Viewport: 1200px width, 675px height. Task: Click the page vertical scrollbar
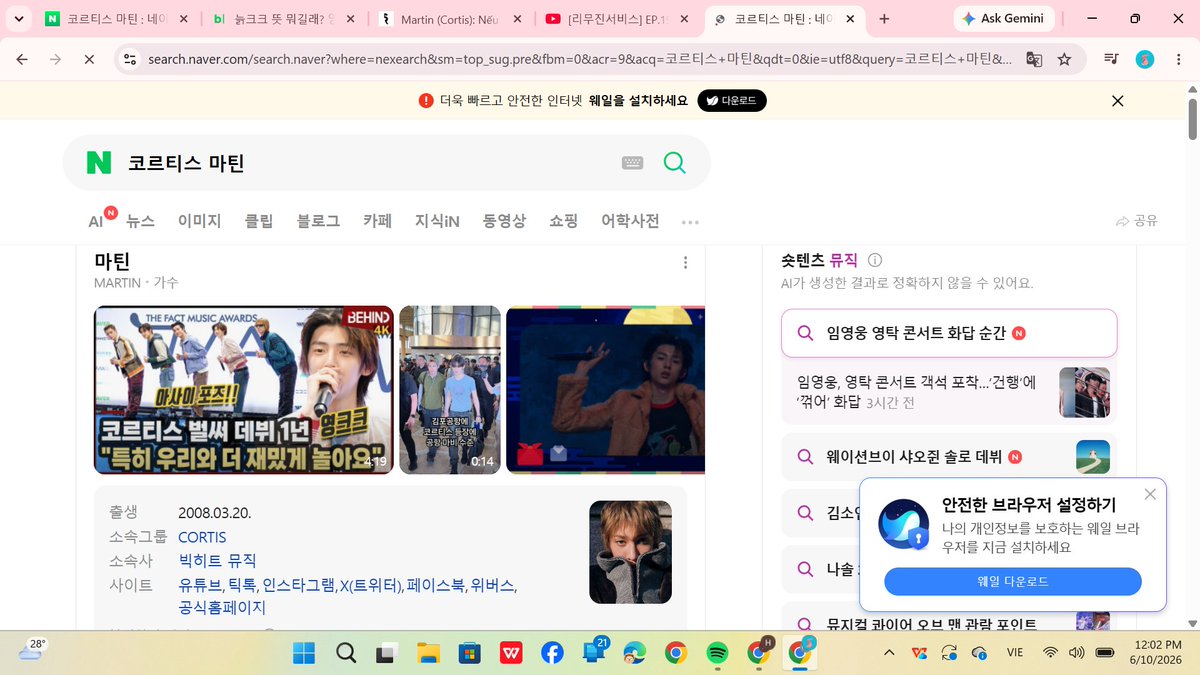click(1192, 119)
